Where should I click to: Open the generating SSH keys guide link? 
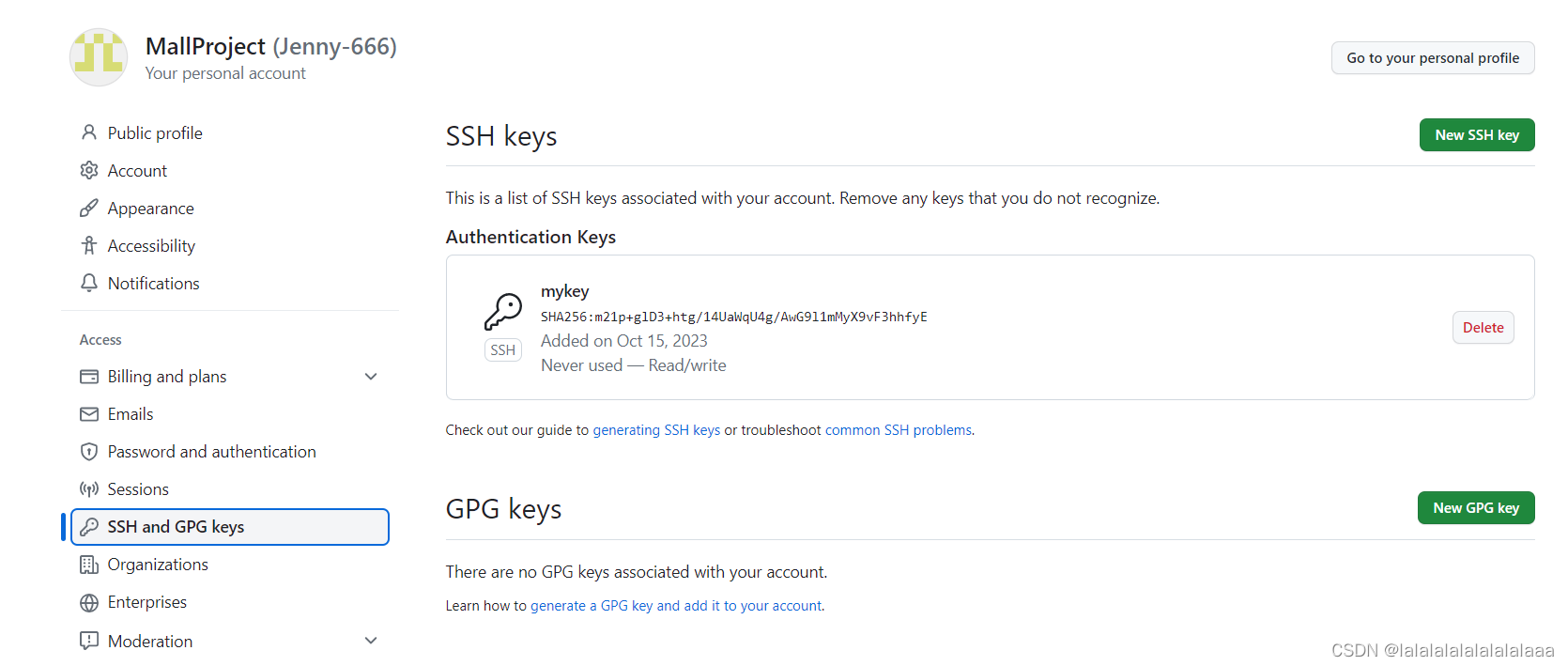click(x=656, y=430)
